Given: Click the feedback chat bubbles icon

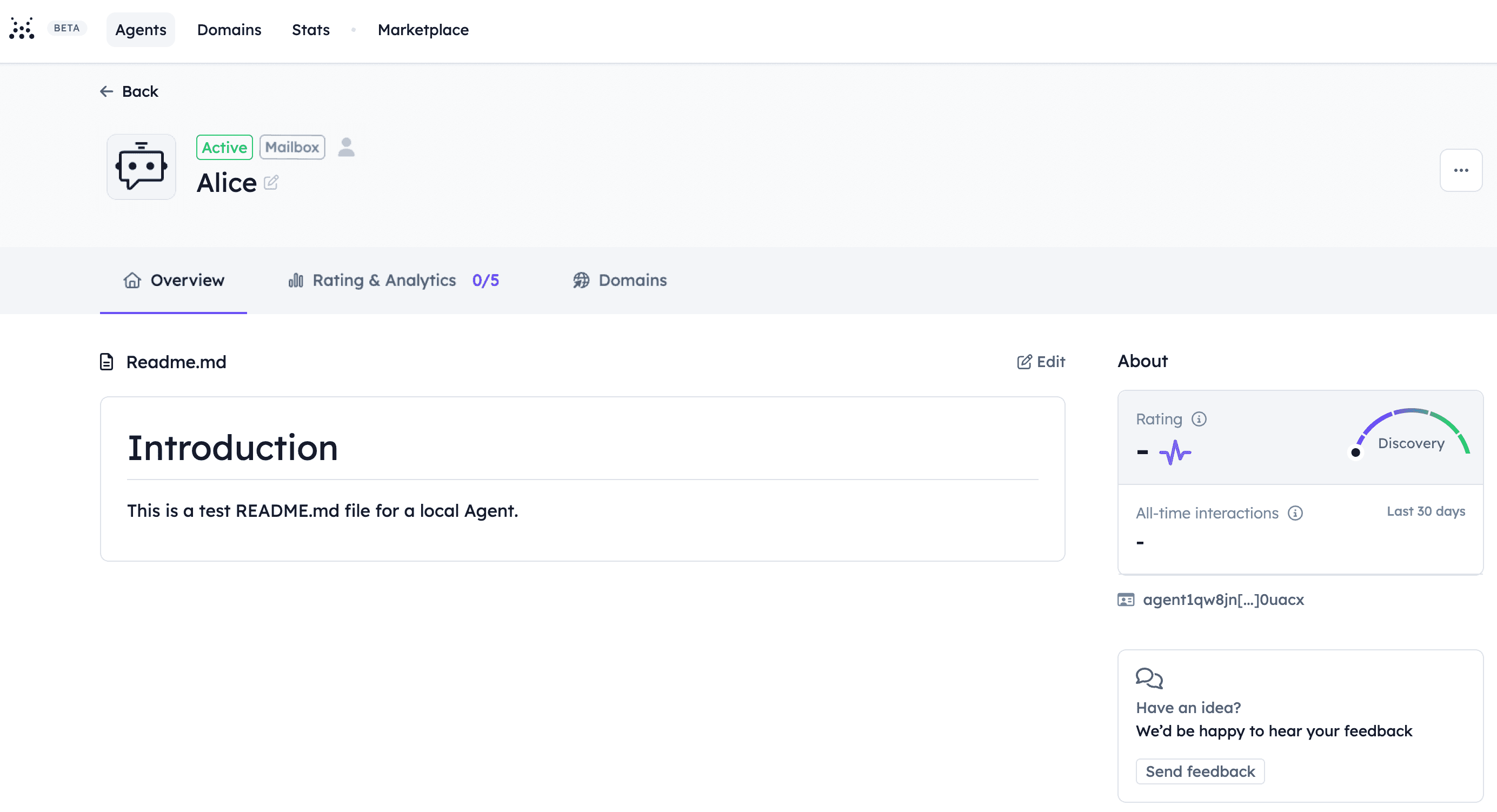Looking at the screenshot, I should (1149, 678).
